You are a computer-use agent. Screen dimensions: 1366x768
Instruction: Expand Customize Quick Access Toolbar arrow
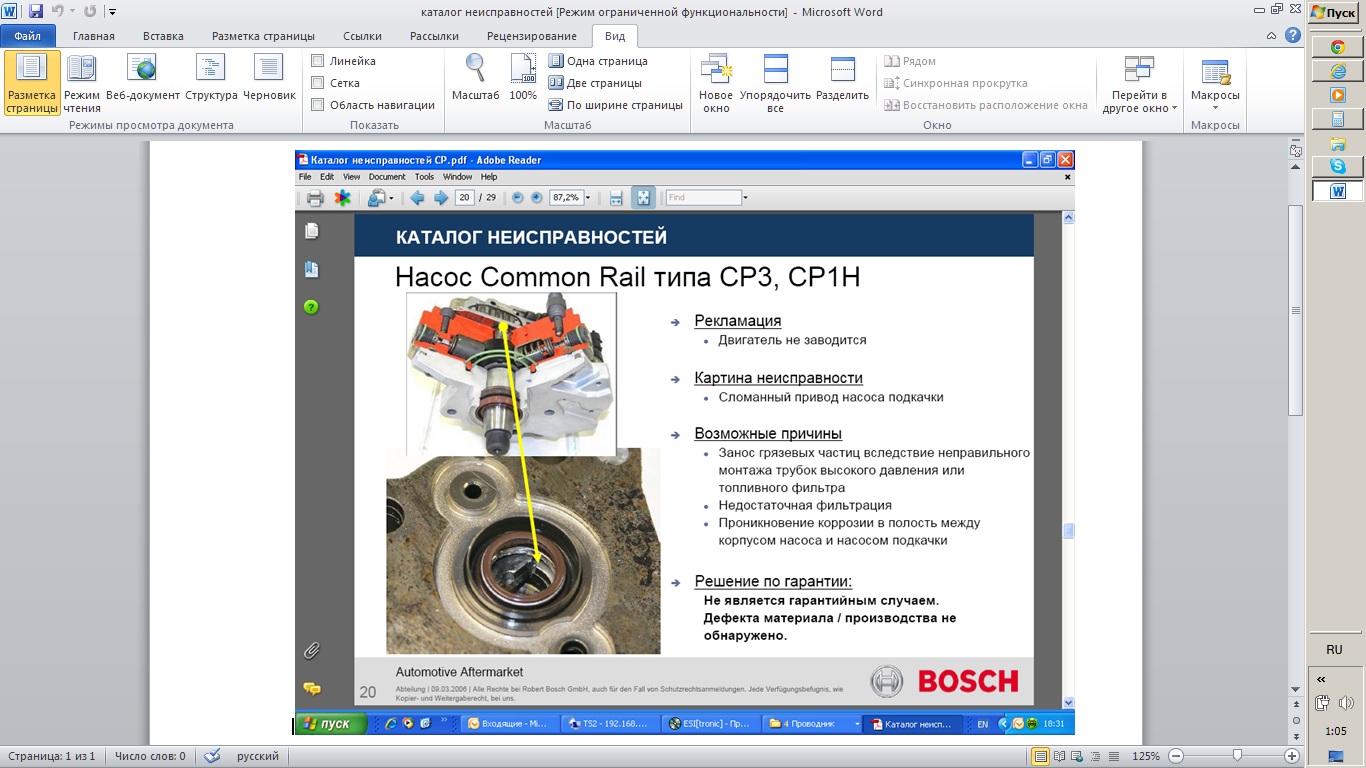pos(112,12)
